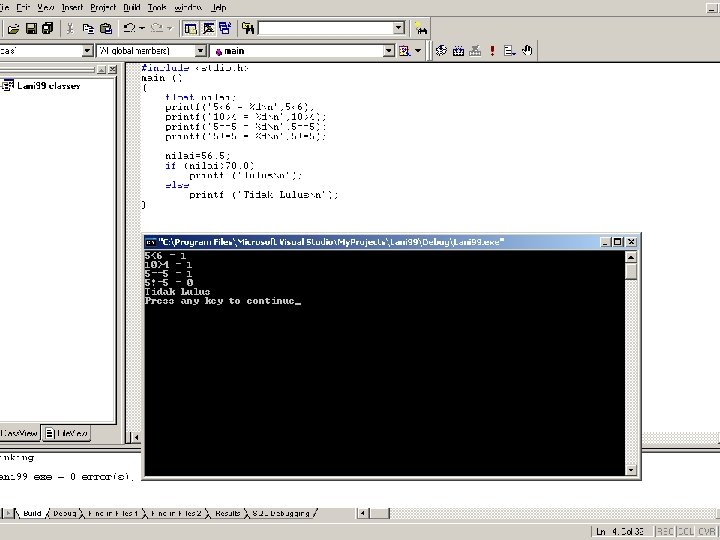Viewport: 720px width, 540px height.
Task: Maximize the Lani99.exe console window
Action: click(x=618, y=242)
